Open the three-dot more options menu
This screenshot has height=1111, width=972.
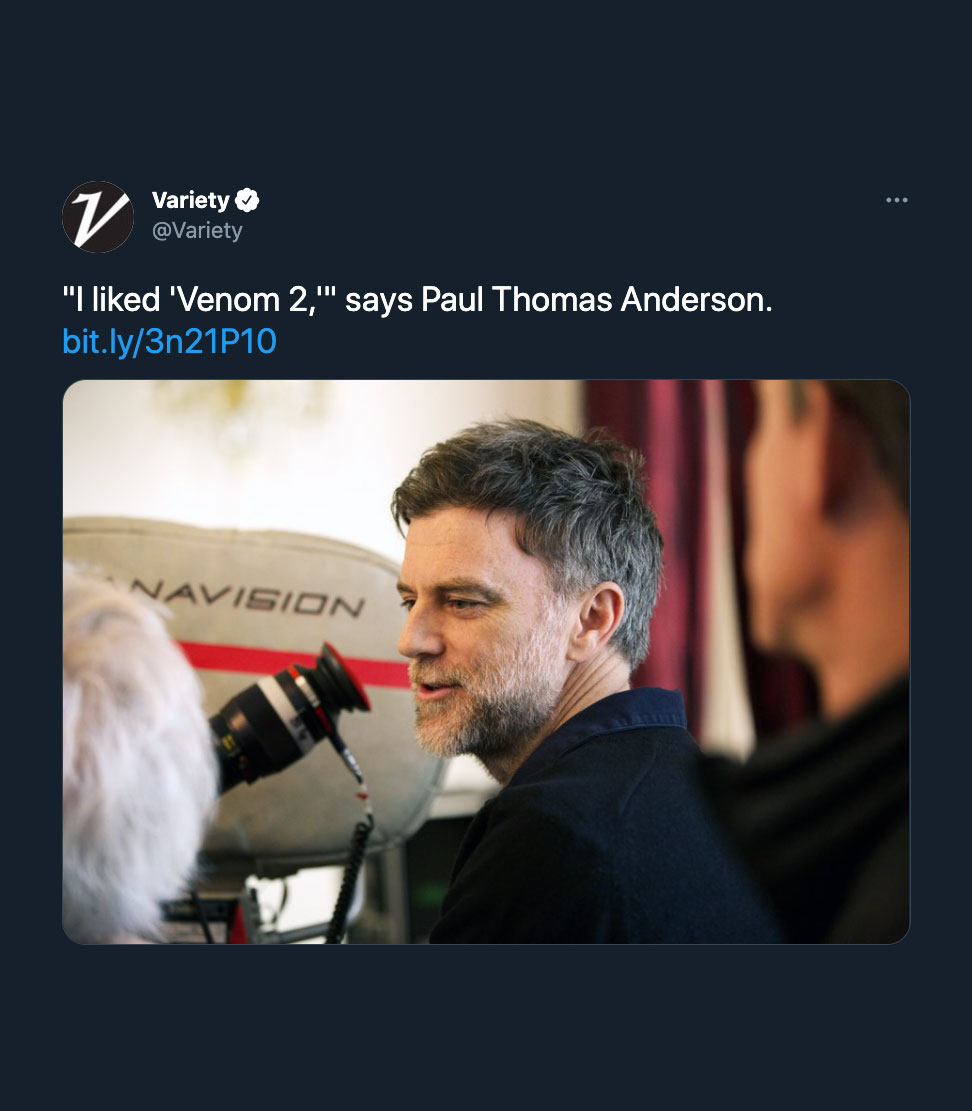(x=896, y=200)
